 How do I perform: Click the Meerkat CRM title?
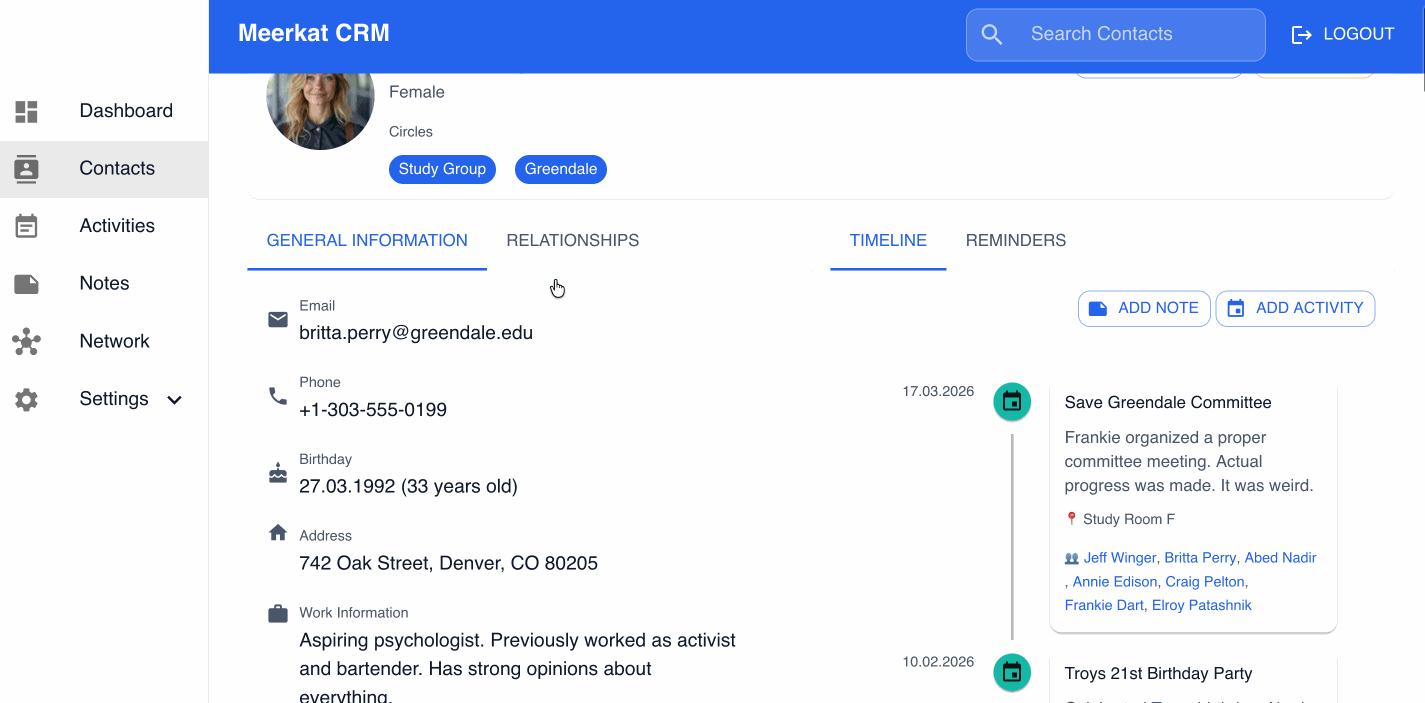(314, 34)
